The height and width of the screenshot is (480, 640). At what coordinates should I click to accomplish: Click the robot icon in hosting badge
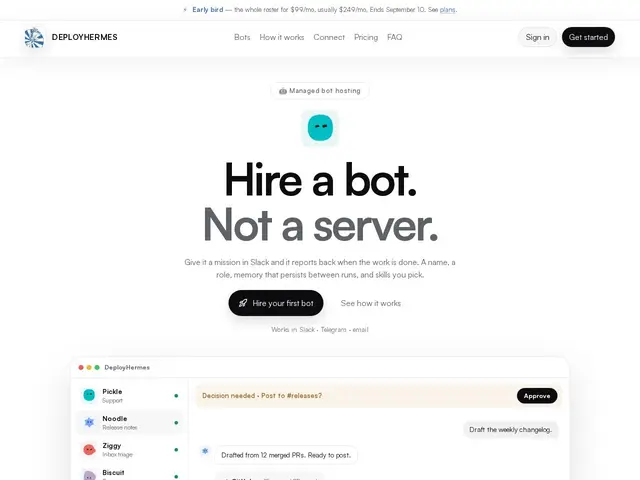pos(282,91)
